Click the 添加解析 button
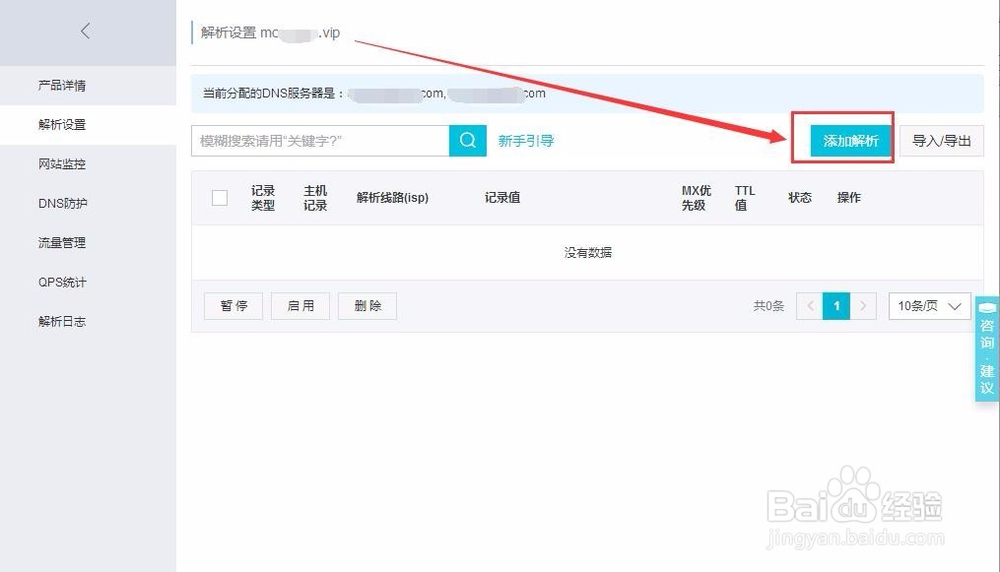 pos(850,141)
